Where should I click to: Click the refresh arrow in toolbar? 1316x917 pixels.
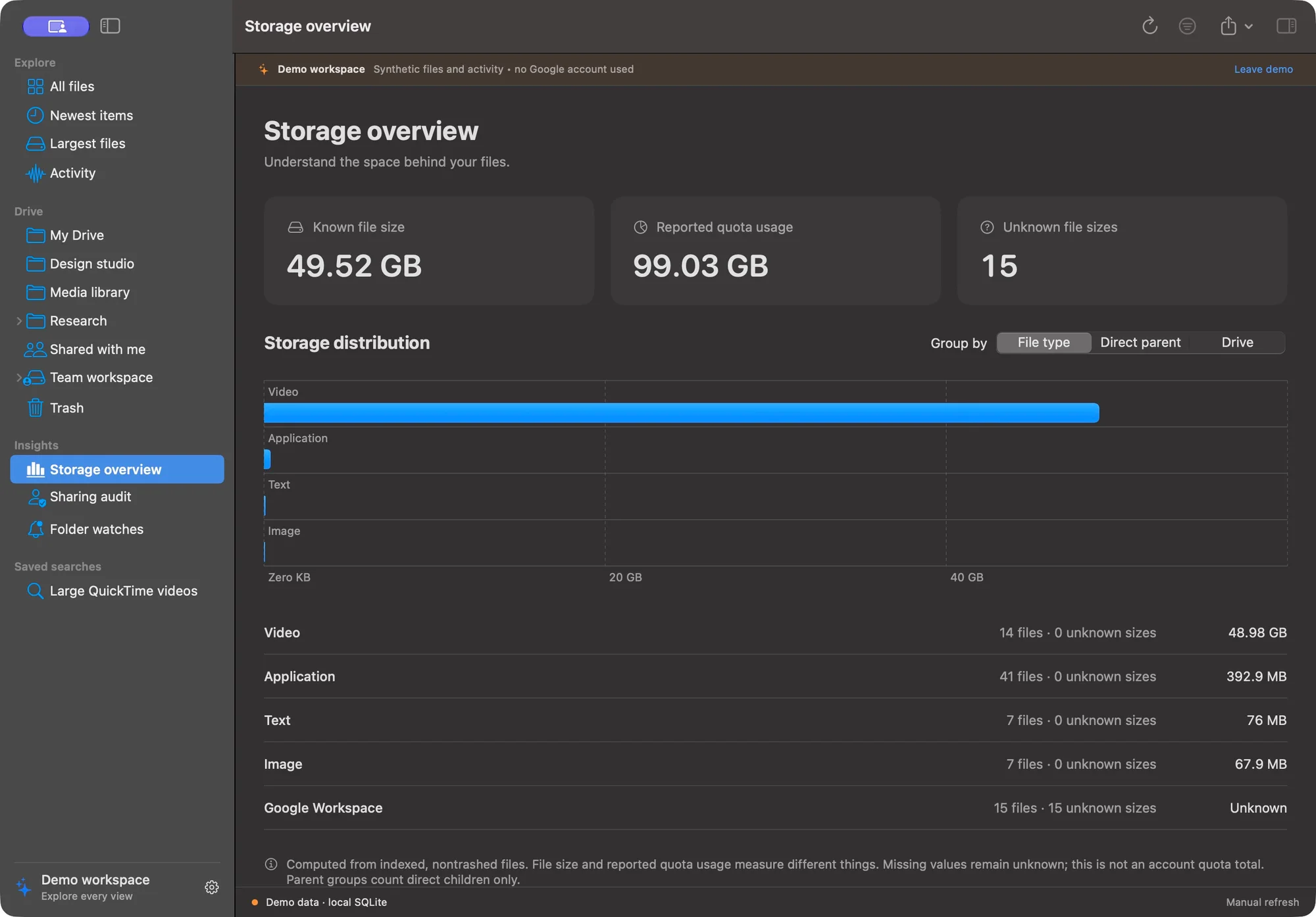tap(1150, 26)
